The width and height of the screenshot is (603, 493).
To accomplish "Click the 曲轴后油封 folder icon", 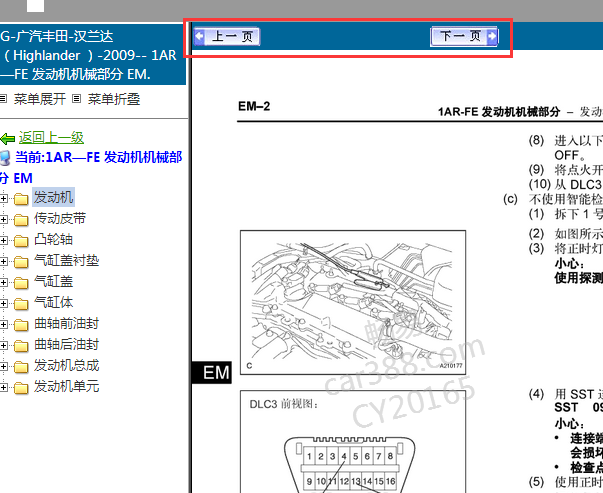I will [21, 346].
